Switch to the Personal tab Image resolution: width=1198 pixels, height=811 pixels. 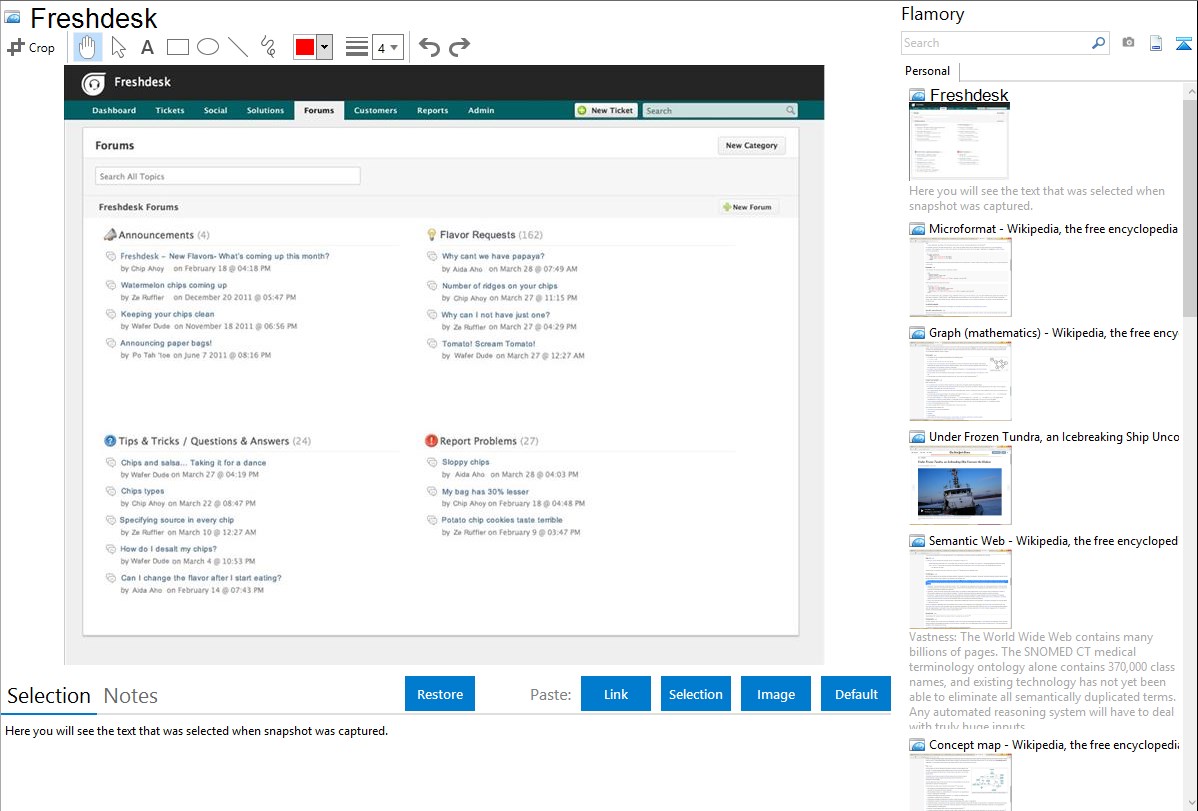pos(928,71)
